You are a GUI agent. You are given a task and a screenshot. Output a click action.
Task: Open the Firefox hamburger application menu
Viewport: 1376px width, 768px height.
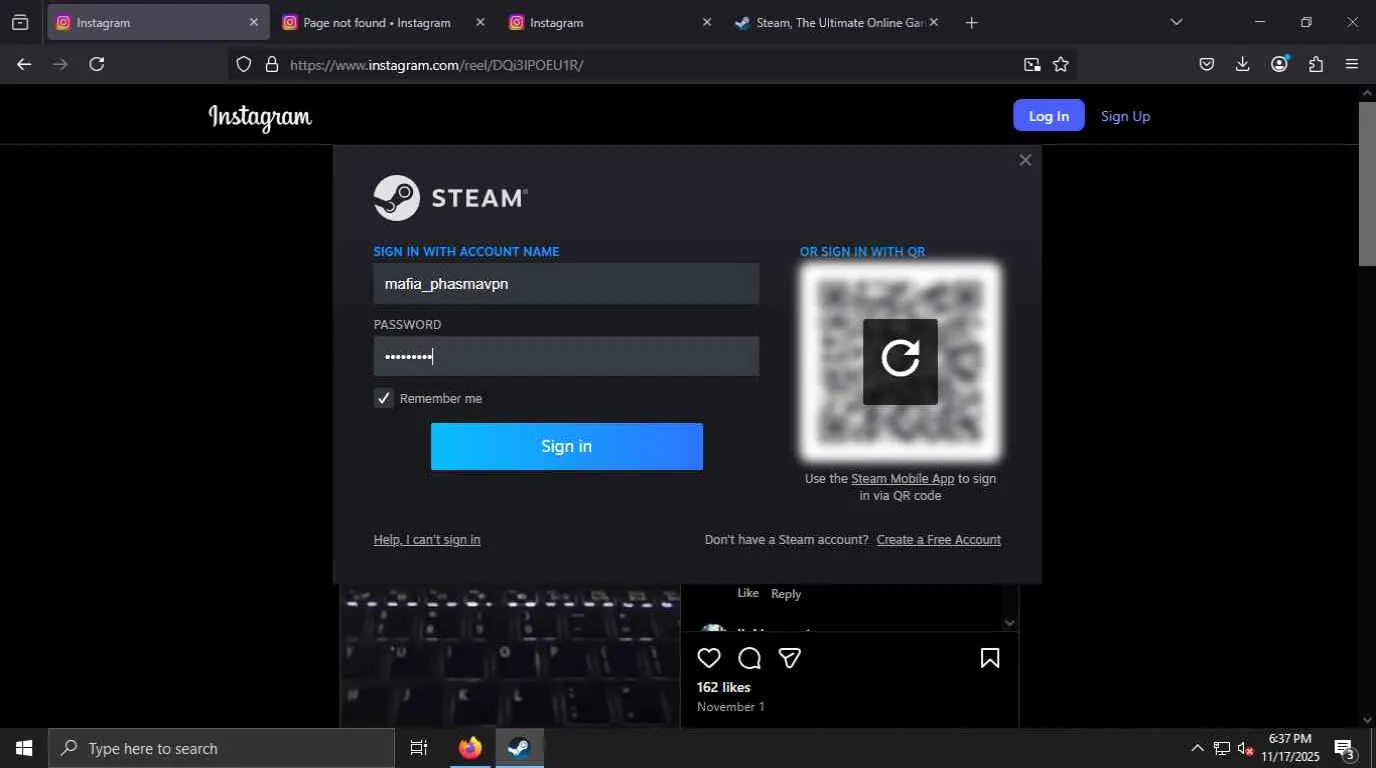pos(1352,64)
